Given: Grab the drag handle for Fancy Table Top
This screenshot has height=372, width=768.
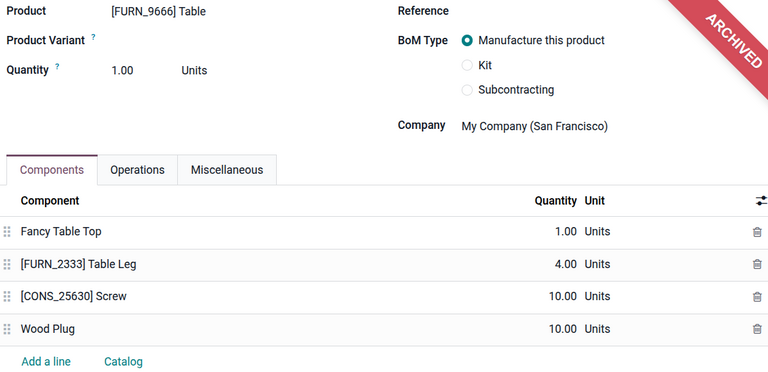Looking at the screenshot, I should [7, 232].
